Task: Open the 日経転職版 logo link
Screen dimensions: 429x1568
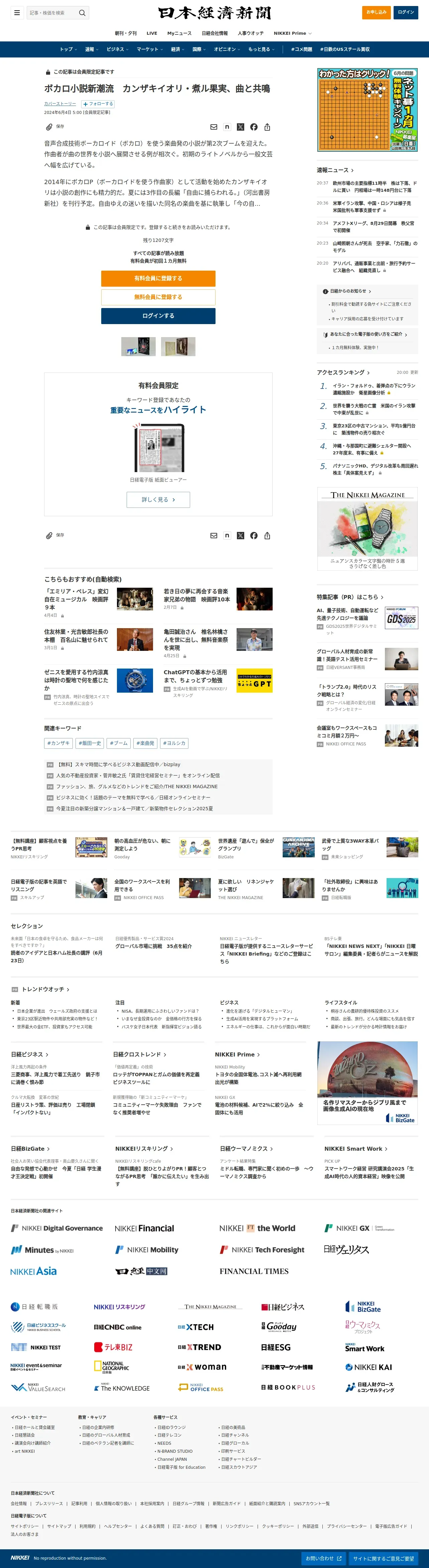Action: coord(34,1306)
